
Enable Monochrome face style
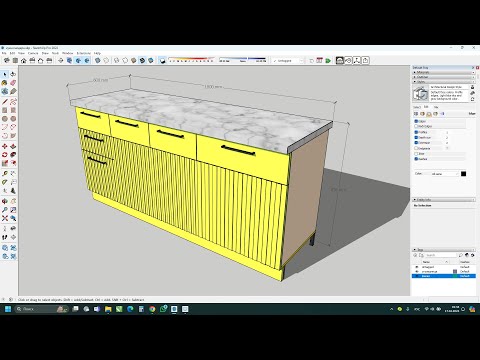tap(151, 60)
